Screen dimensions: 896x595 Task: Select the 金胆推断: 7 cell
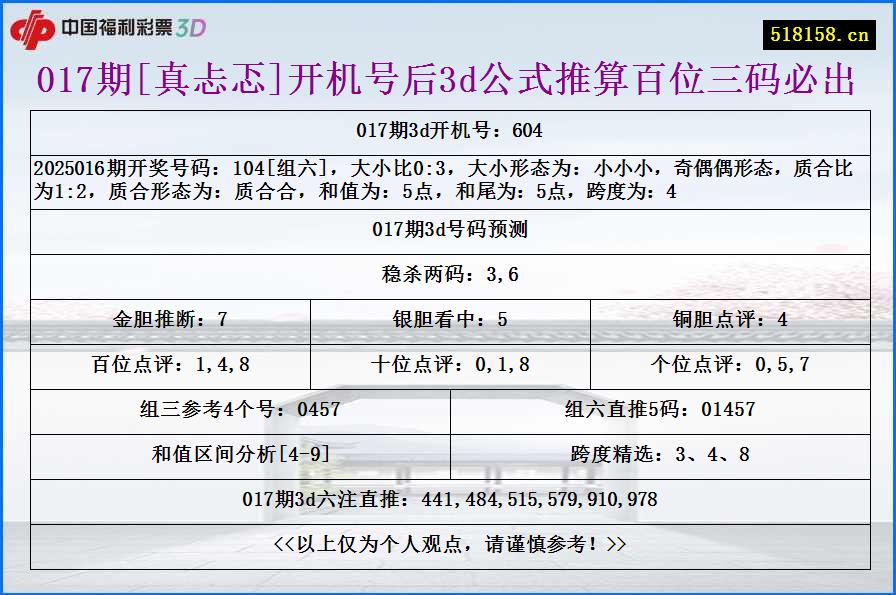click(x=170, y=321)
